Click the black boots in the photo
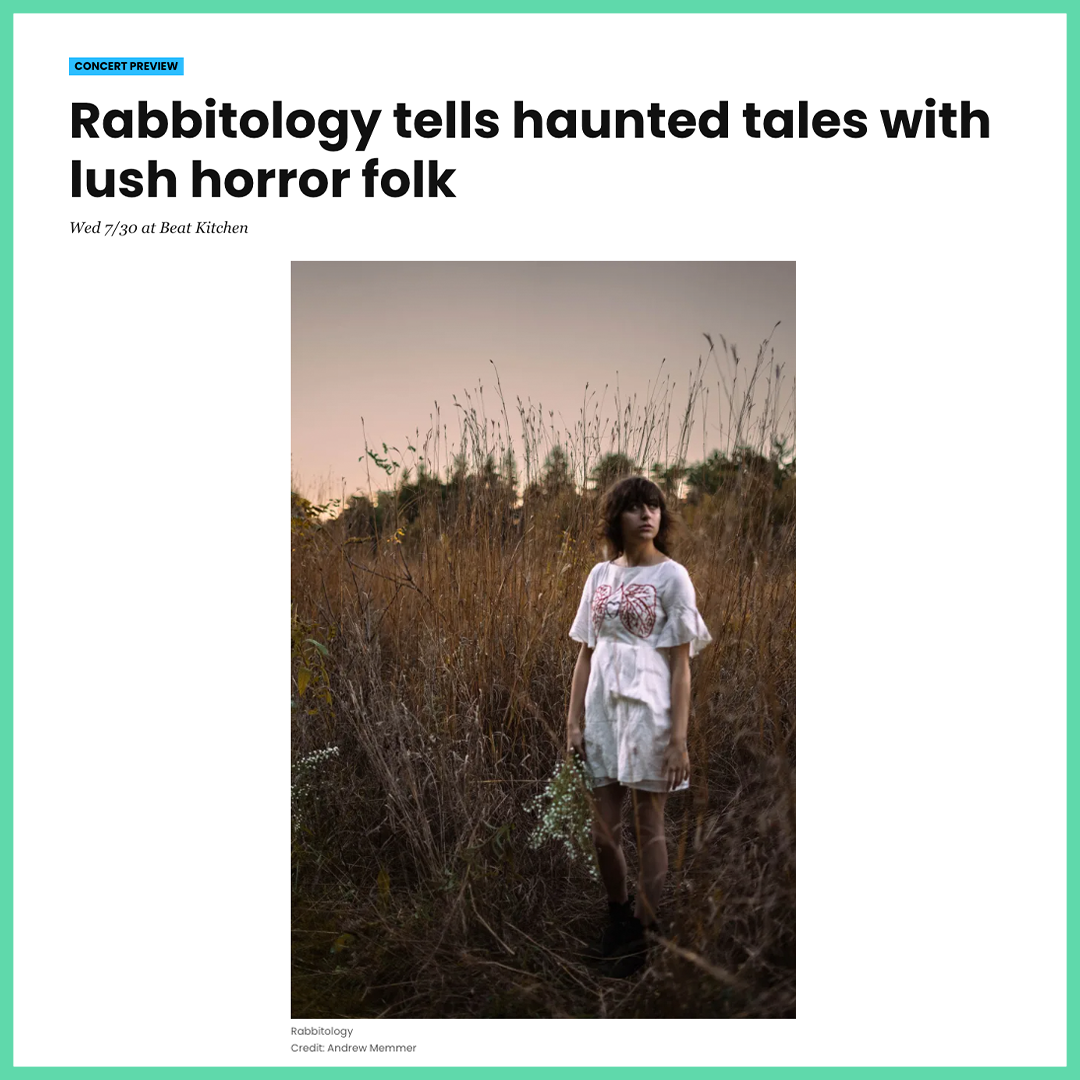 [x=625, y=937]
